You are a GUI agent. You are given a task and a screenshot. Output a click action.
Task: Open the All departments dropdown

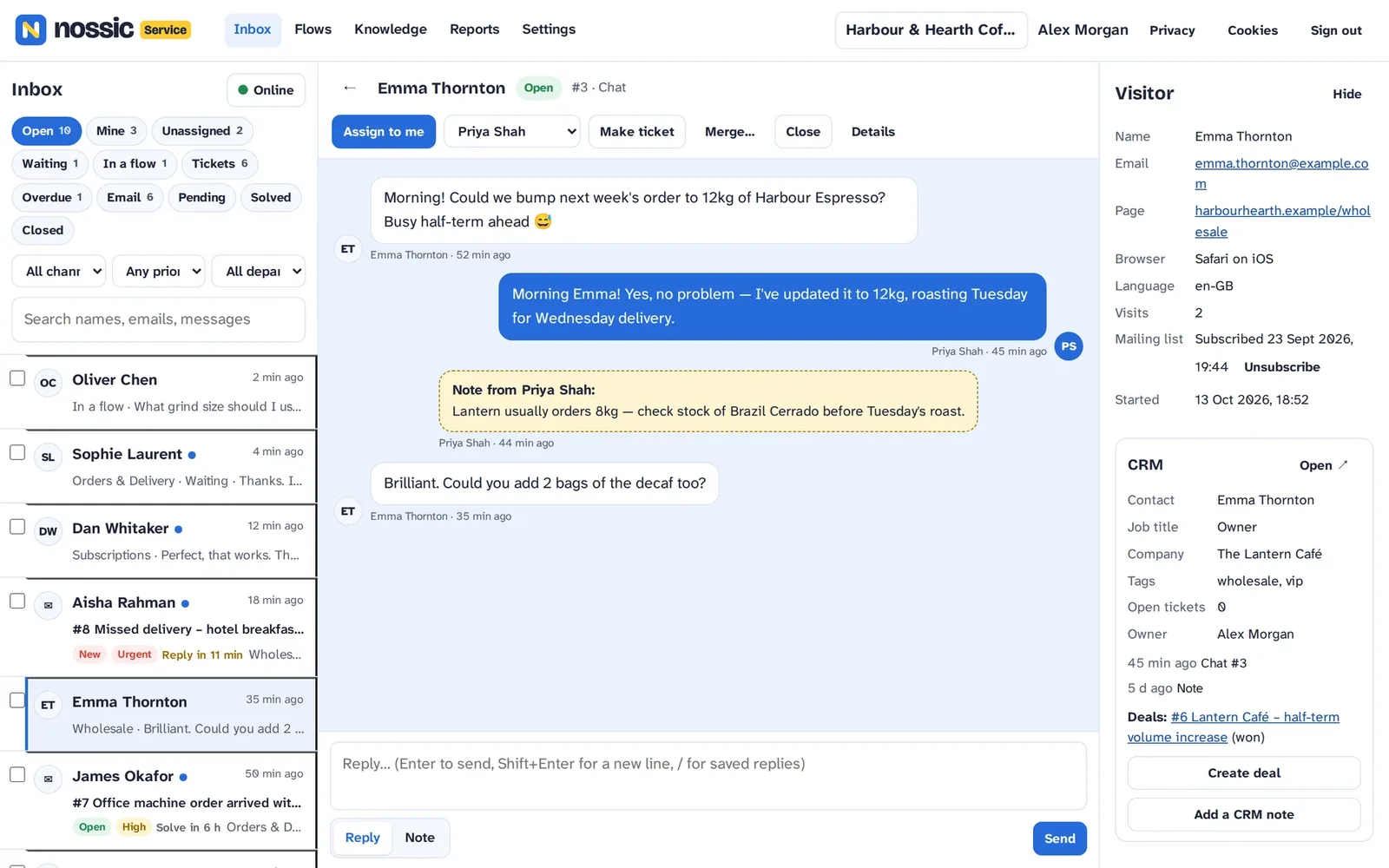pos(259,272)
